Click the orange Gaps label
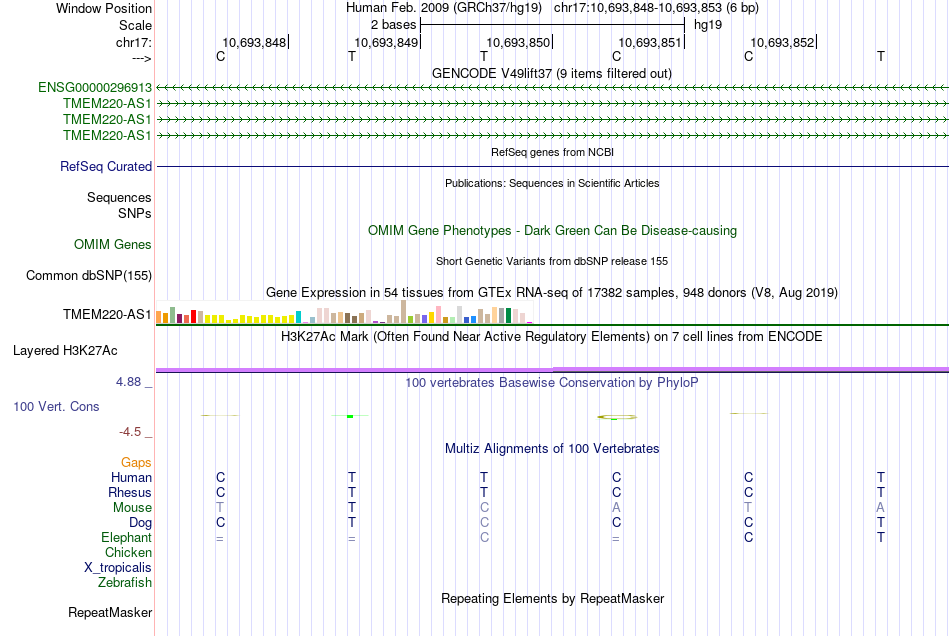The image size is (950, 636). click(x=136, y=462)
